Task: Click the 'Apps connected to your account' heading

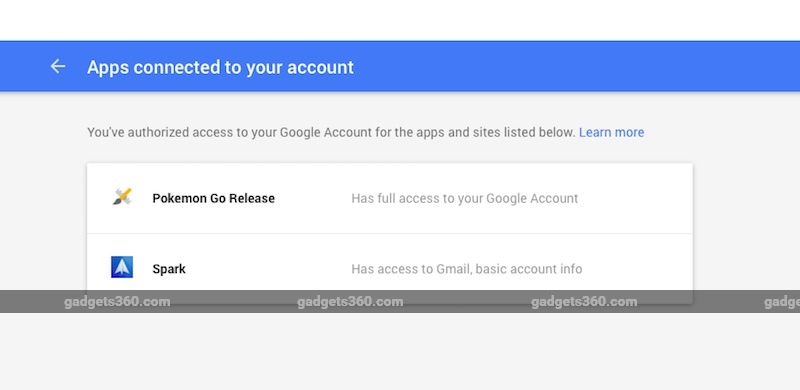Action: [220, 67]
